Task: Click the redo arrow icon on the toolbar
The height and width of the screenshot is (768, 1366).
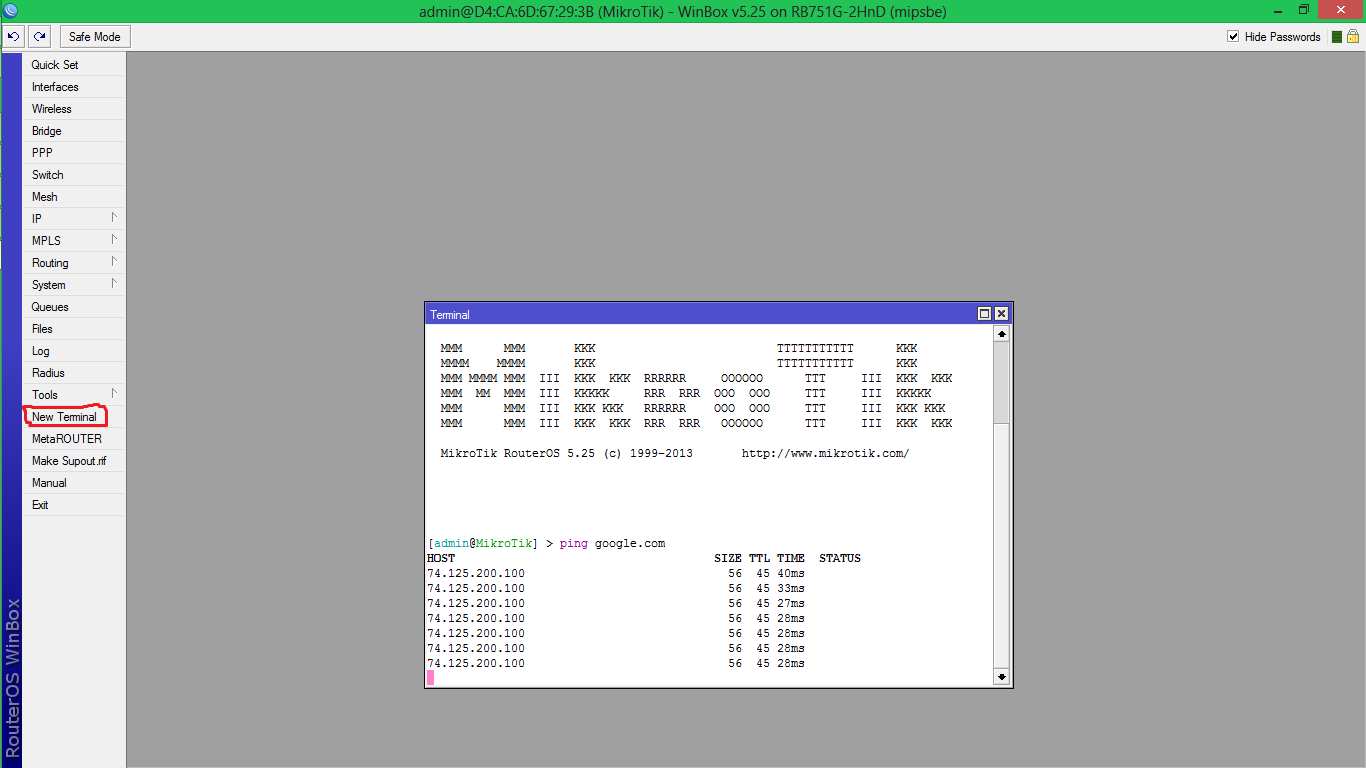Action: [x=38, y=36]
